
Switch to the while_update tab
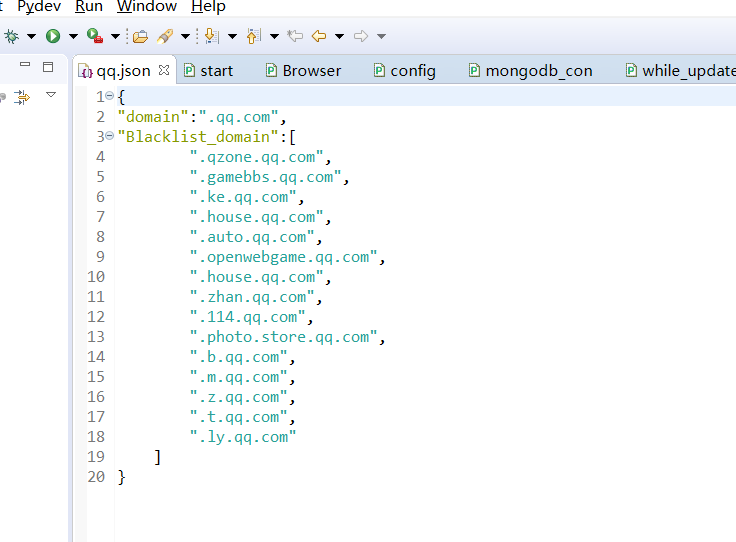click(x=681, y=71)
